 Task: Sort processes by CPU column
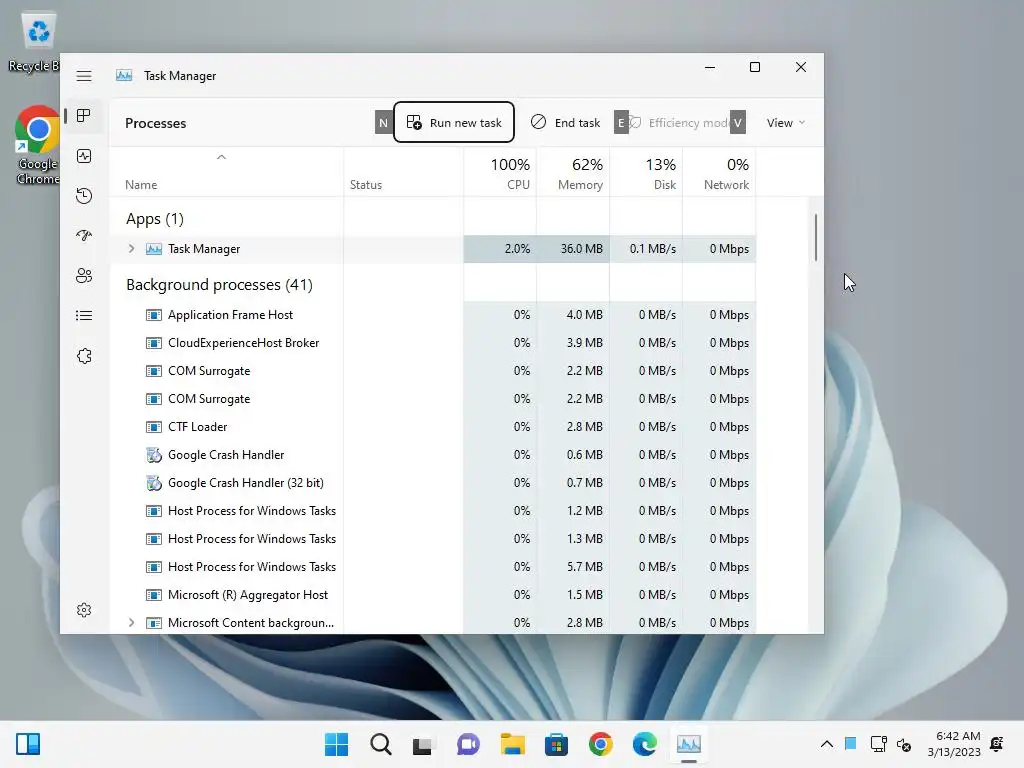tap(501, 174)
